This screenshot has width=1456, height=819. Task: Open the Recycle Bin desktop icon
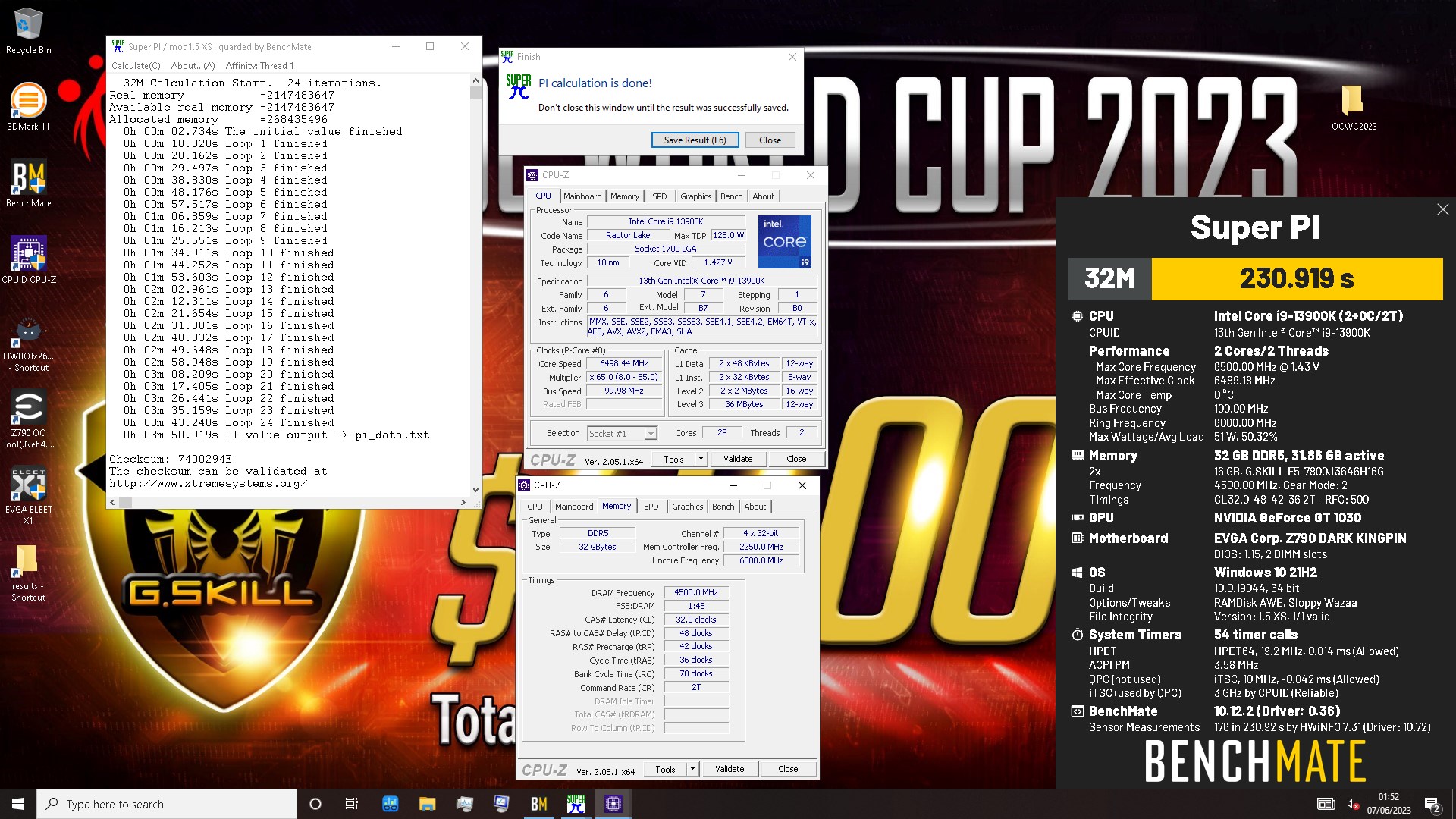pos(28,32)
